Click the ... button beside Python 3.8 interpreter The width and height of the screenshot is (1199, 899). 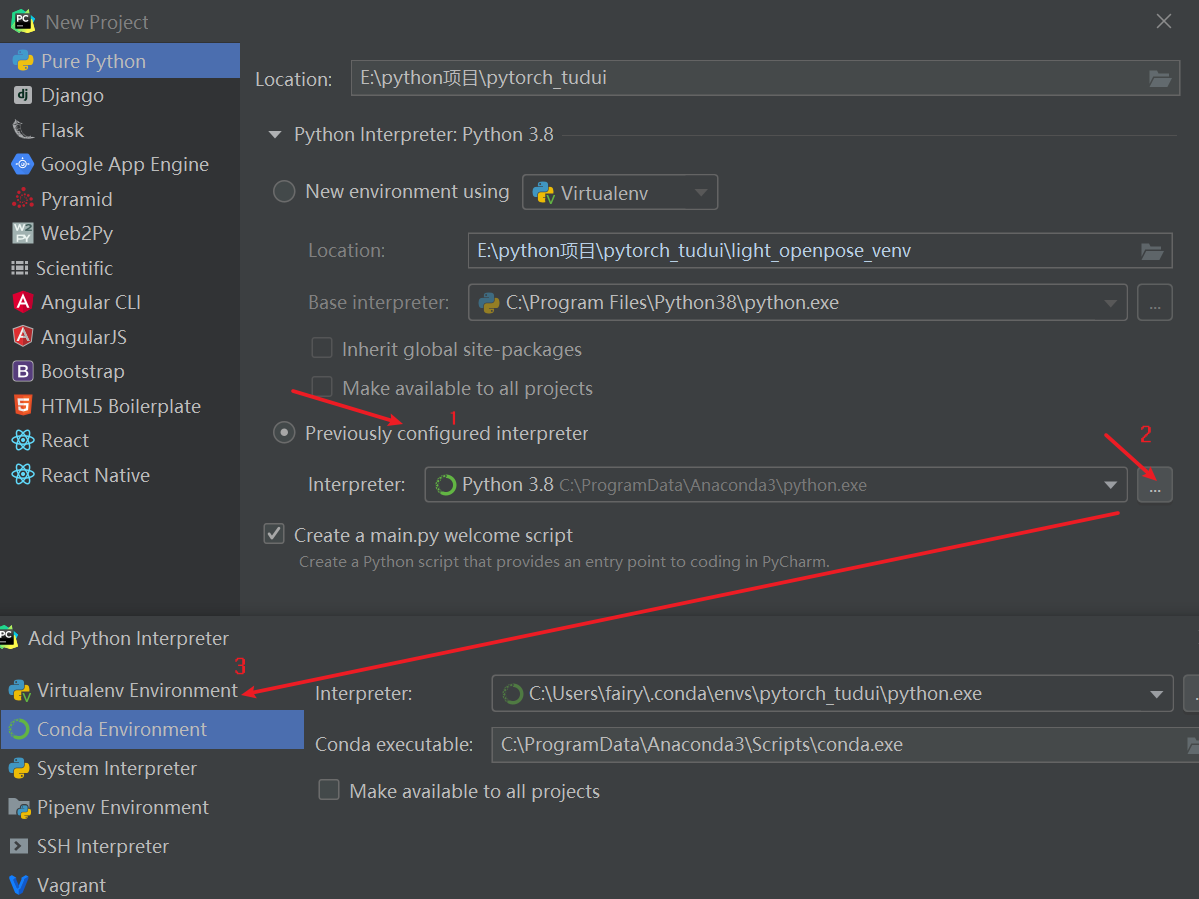(x=1155, y=485)
